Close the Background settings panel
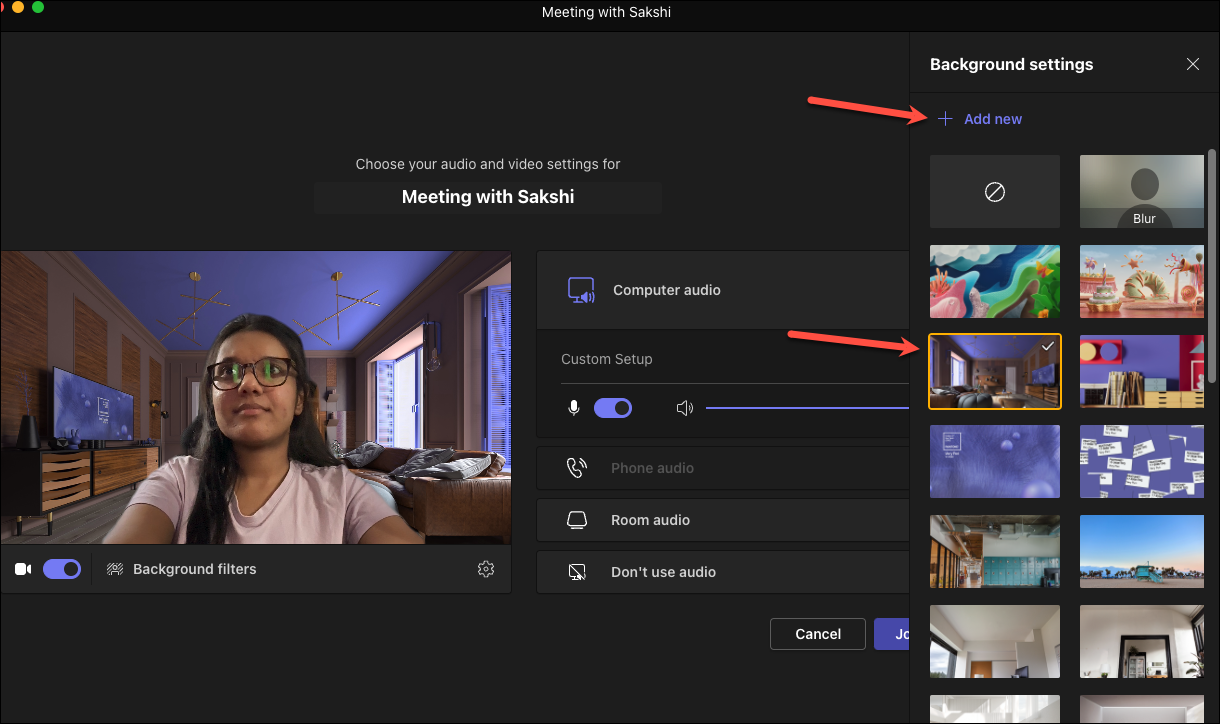1220x724 pixels. point(1193,64)
